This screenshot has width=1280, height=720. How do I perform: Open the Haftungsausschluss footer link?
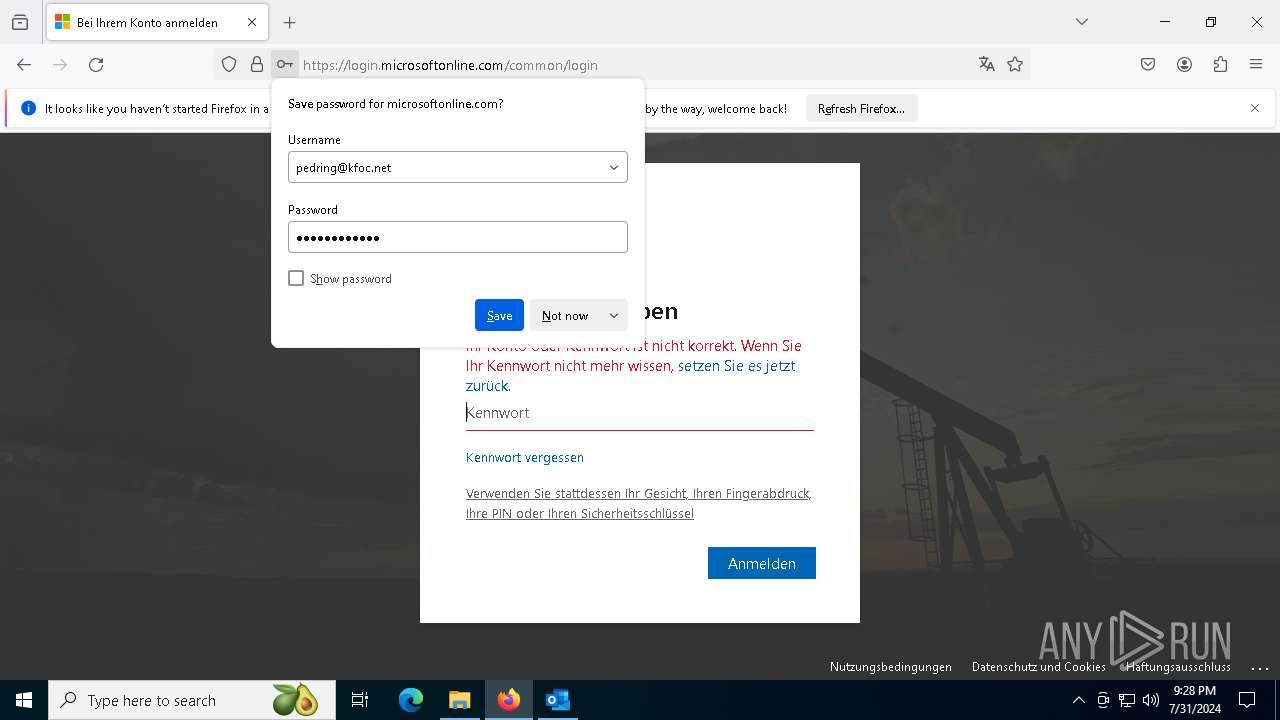[x=1178, y=667]
